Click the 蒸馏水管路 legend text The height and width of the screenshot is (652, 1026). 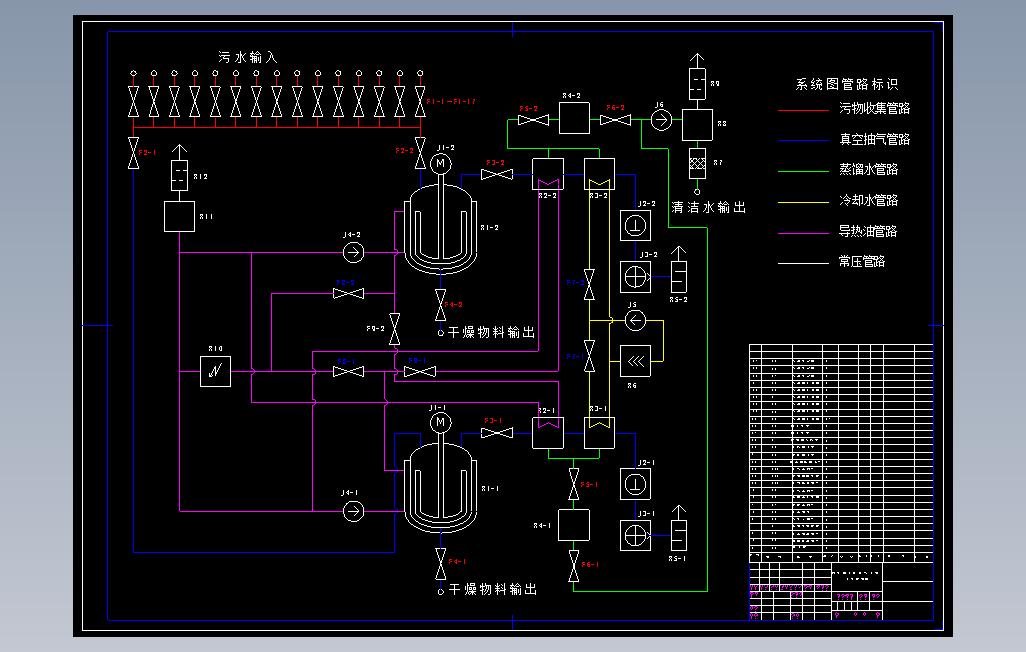(868, 170)
